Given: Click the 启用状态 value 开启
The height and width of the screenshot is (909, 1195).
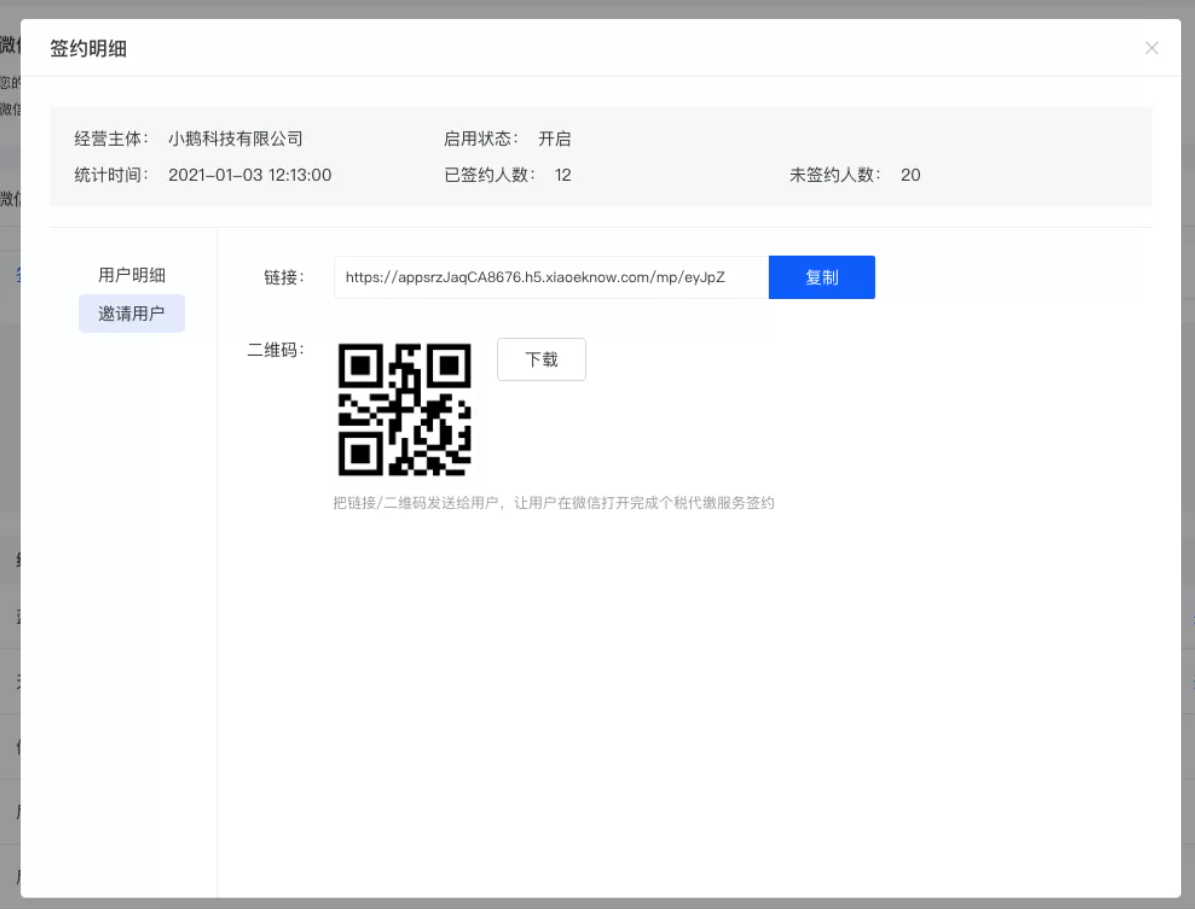Looking at the screenshot, I should pos(554,139).
